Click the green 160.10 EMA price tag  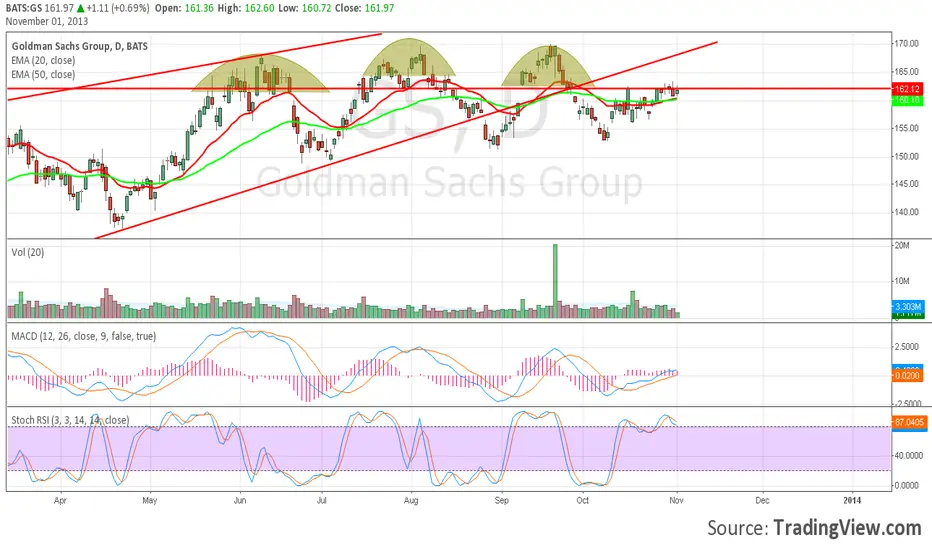pos(907,100)
